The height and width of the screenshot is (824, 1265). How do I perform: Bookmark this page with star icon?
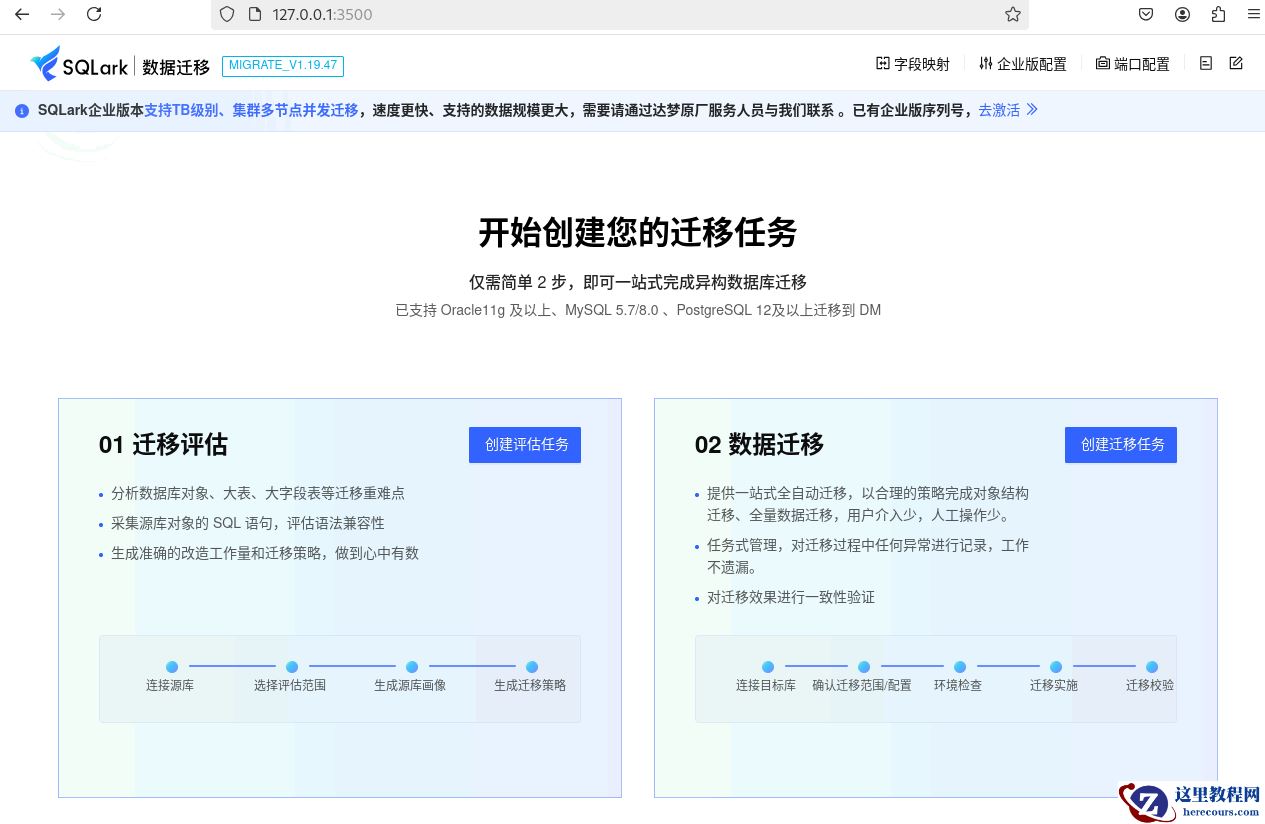point(1012,14)
